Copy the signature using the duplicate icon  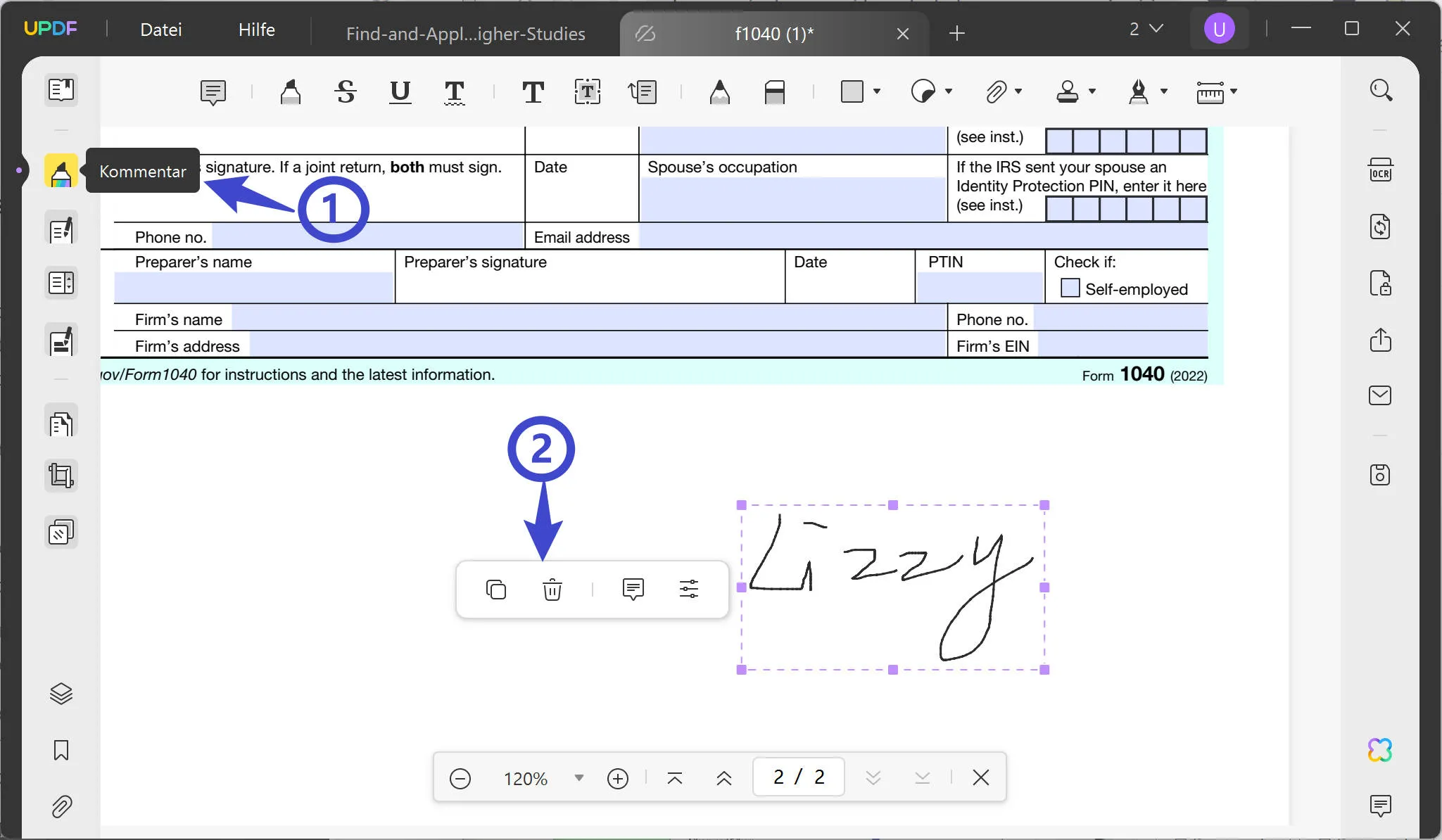click(497, 590)
